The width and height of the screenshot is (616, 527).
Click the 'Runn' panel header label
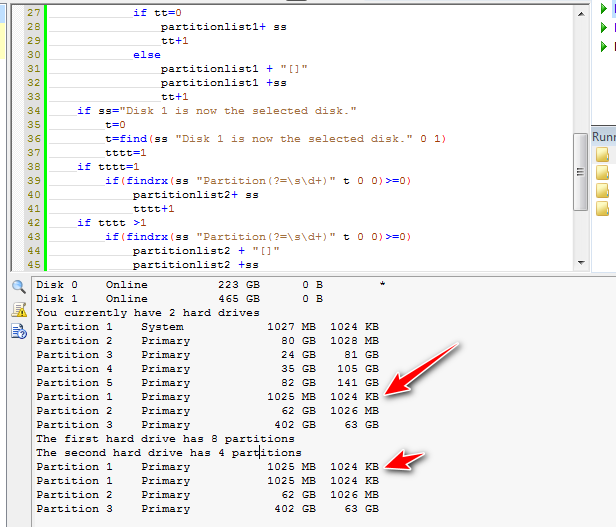604,137
